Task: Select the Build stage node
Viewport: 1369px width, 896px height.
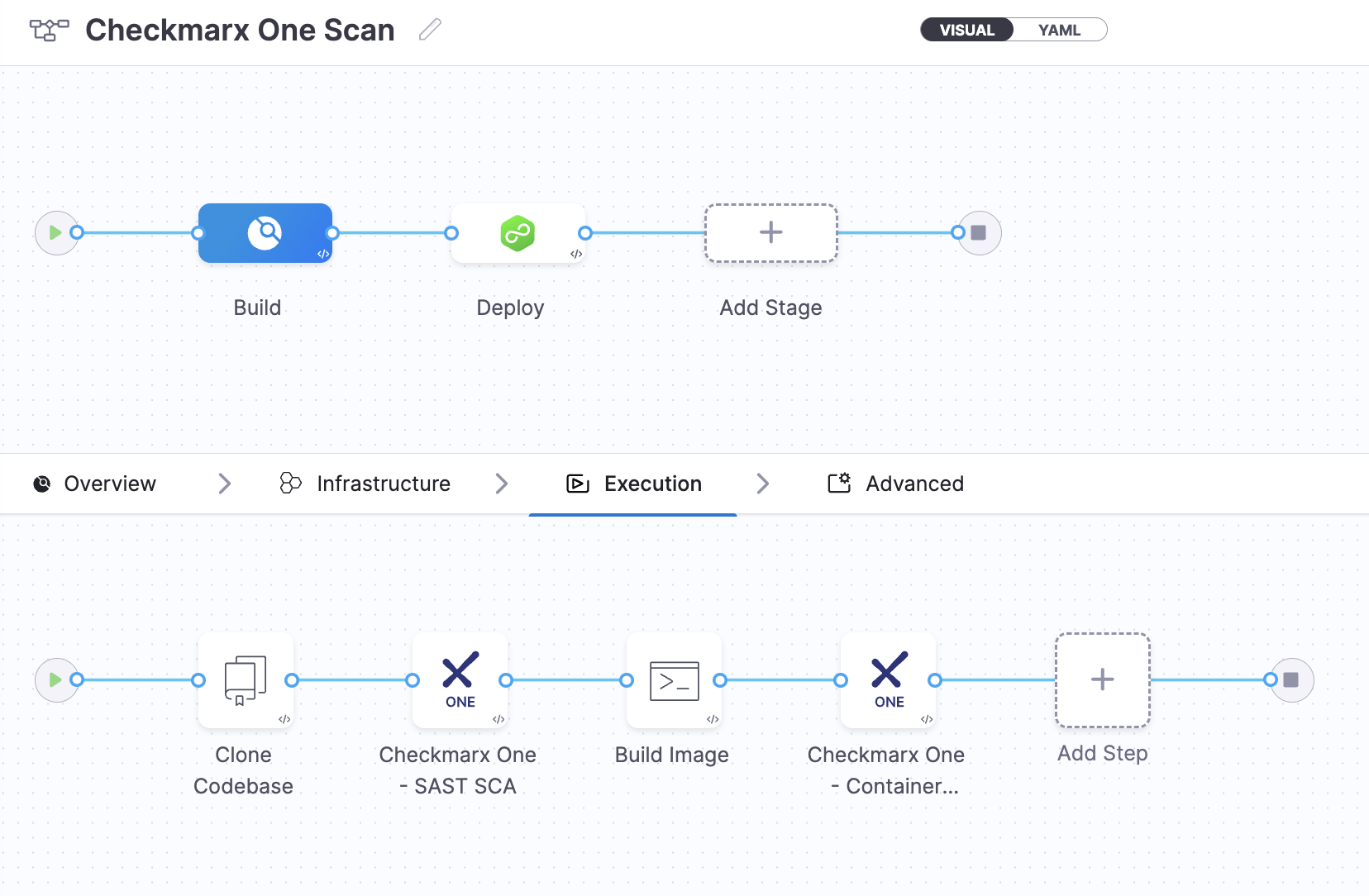Action: [265, 233]
